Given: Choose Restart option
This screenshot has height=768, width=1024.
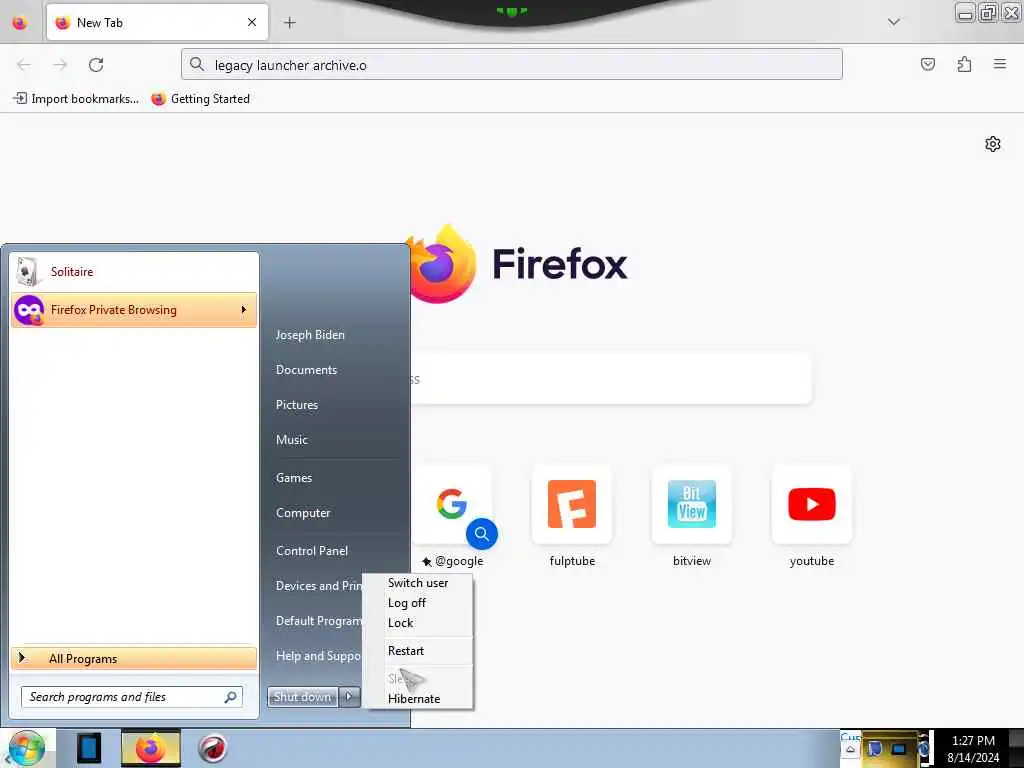Looking at the screenshot, I should coord(406,650).
